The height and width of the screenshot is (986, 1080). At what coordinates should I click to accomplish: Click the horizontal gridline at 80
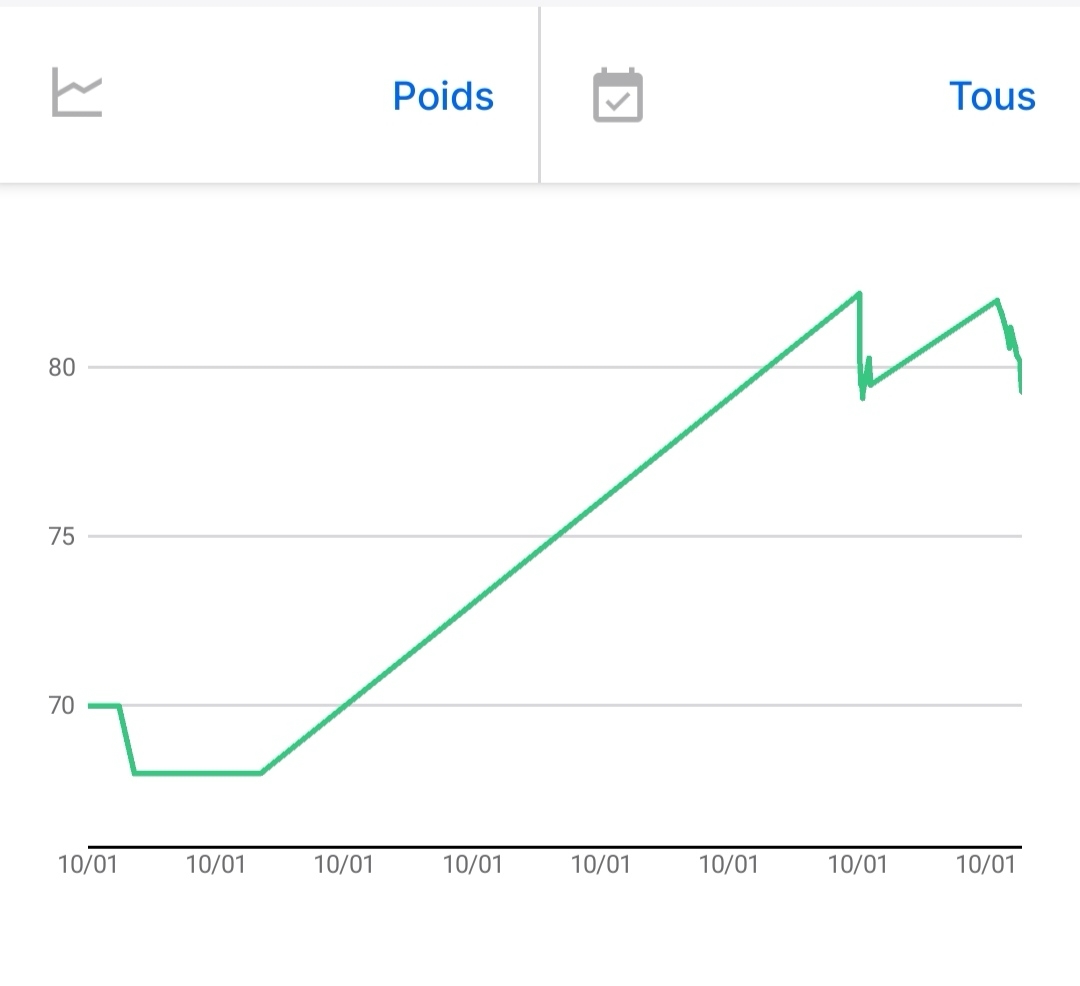(x=450, y=367)
